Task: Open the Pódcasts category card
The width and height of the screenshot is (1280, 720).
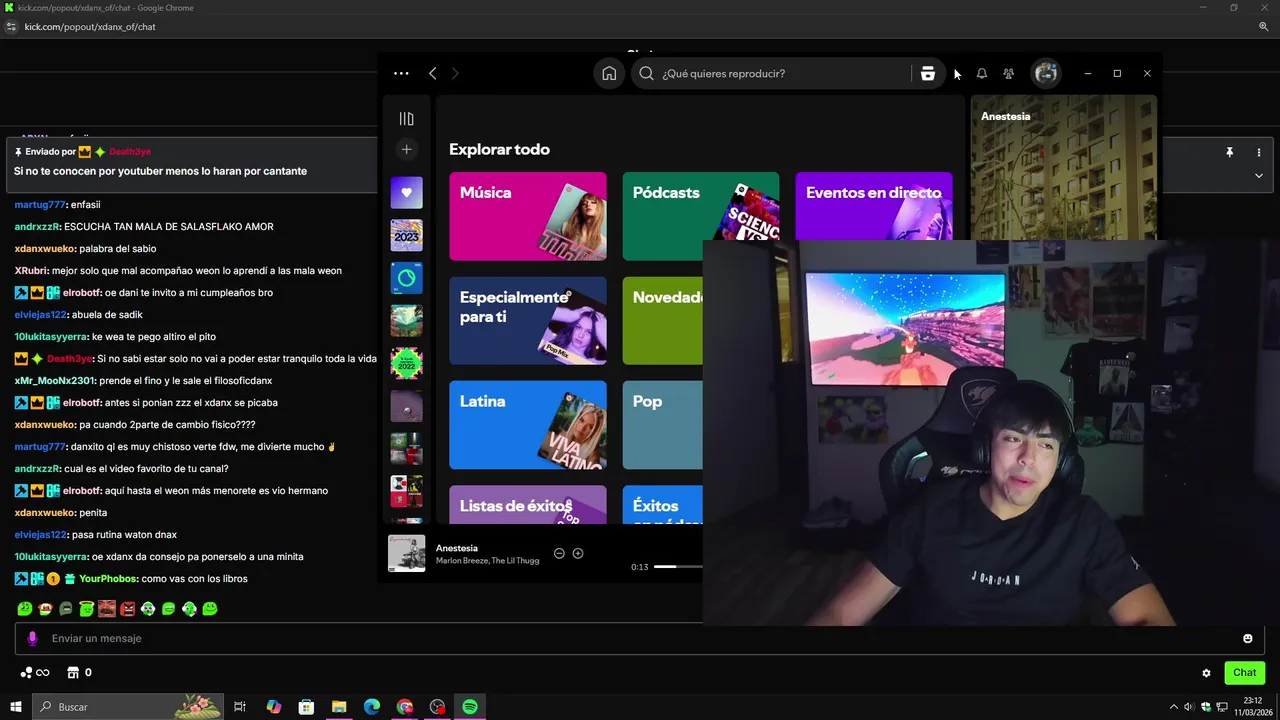Action: click(x=700, y=216)
